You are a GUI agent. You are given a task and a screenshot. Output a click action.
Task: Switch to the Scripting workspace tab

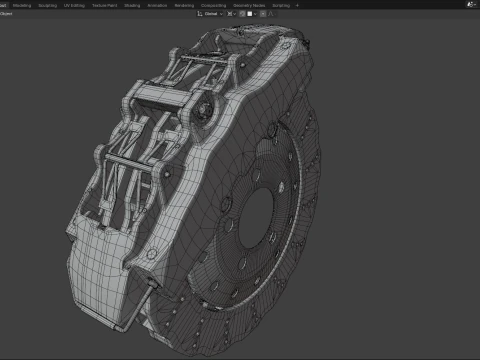(x=281, y=5)
